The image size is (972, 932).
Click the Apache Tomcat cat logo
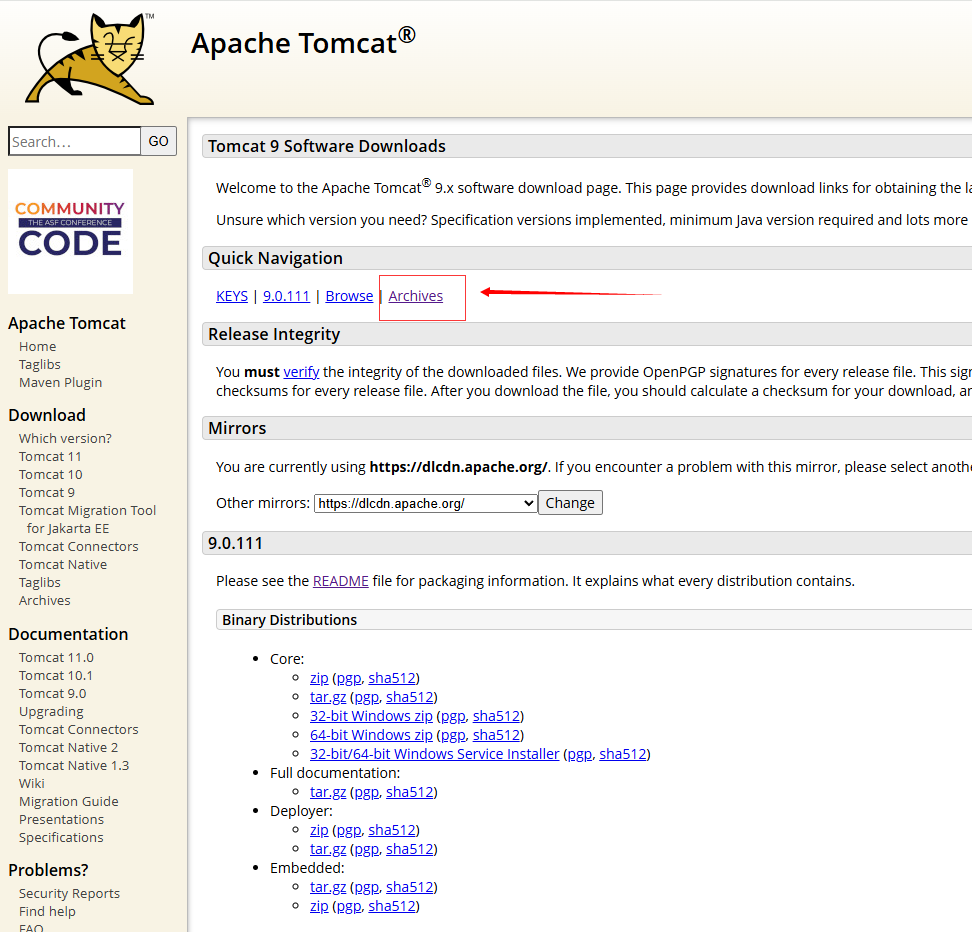point(90,59)
